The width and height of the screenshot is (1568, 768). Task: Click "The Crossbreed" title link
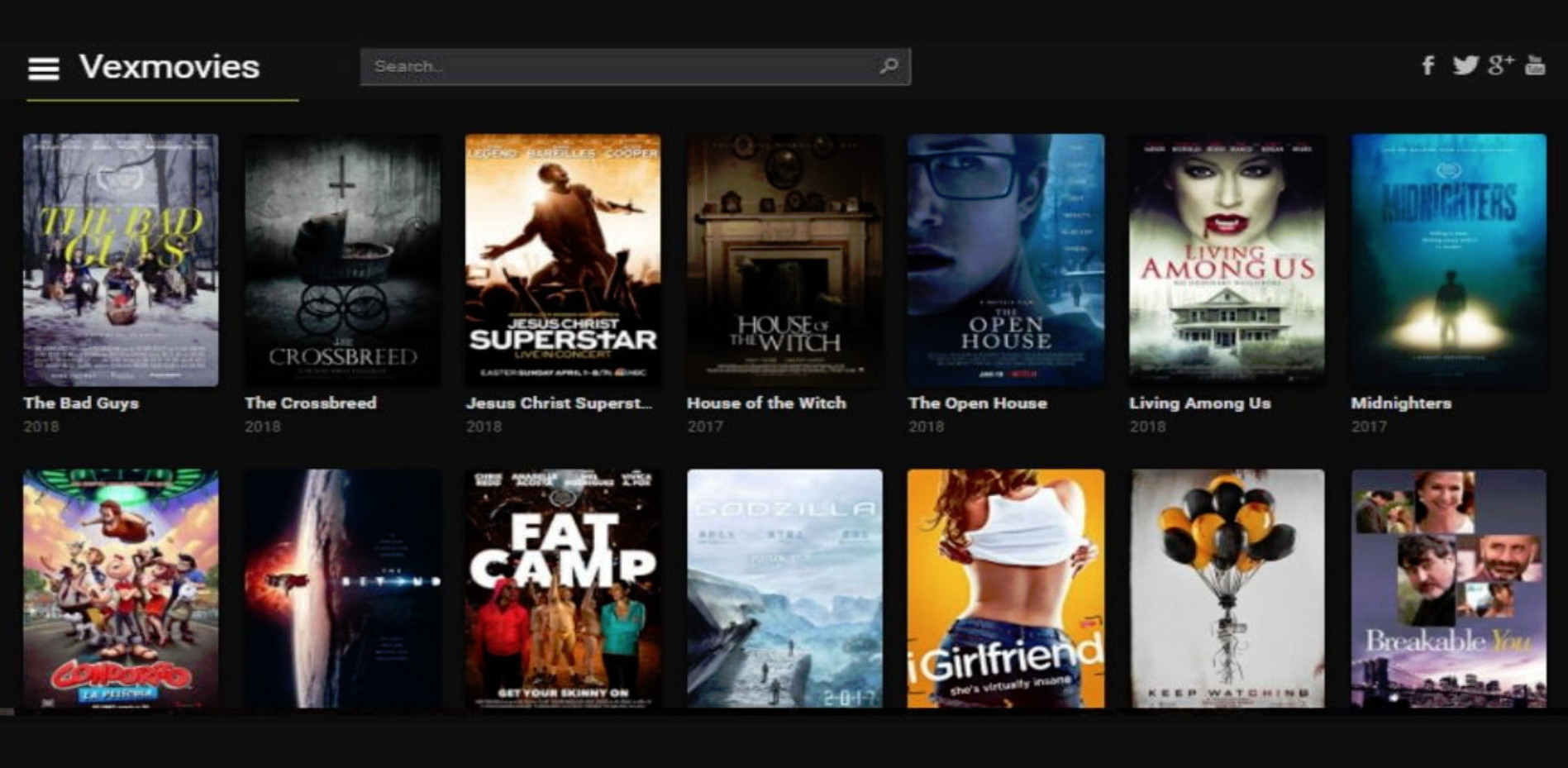311,403
